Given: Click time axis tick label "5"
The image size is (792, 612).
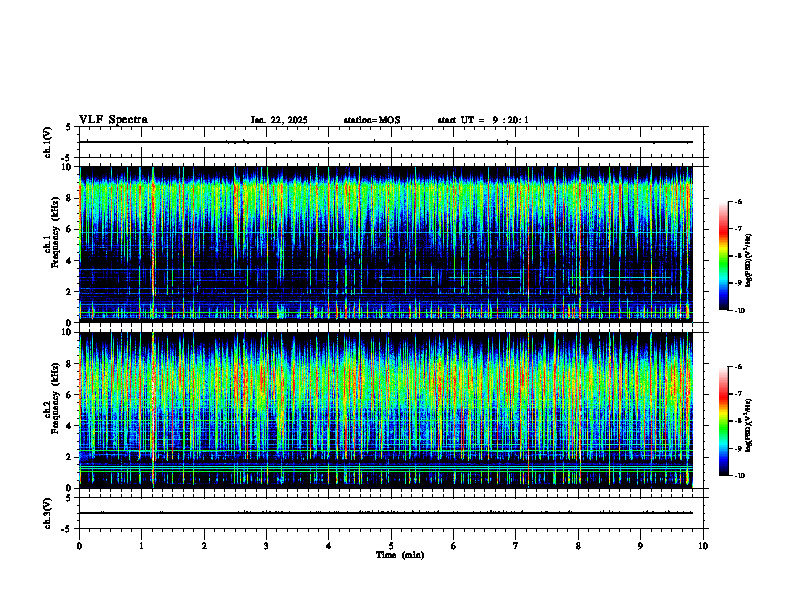Looking at the screenshot, I should [x=391, y=546].
